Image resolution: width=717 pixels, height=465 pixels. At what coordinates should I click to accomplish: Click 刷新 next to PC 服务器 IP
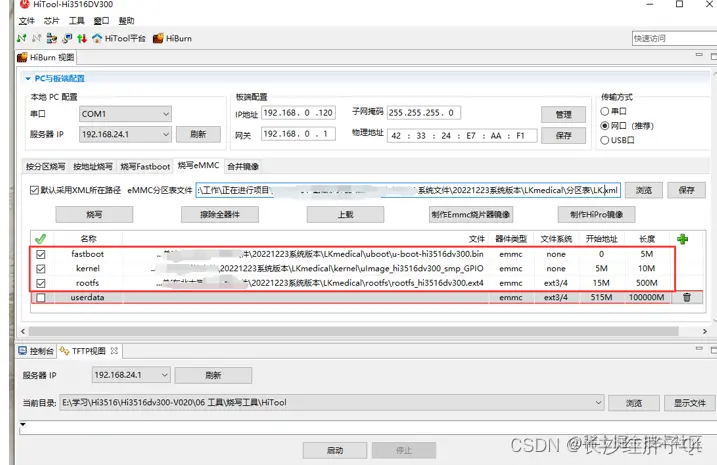[198, 134]
